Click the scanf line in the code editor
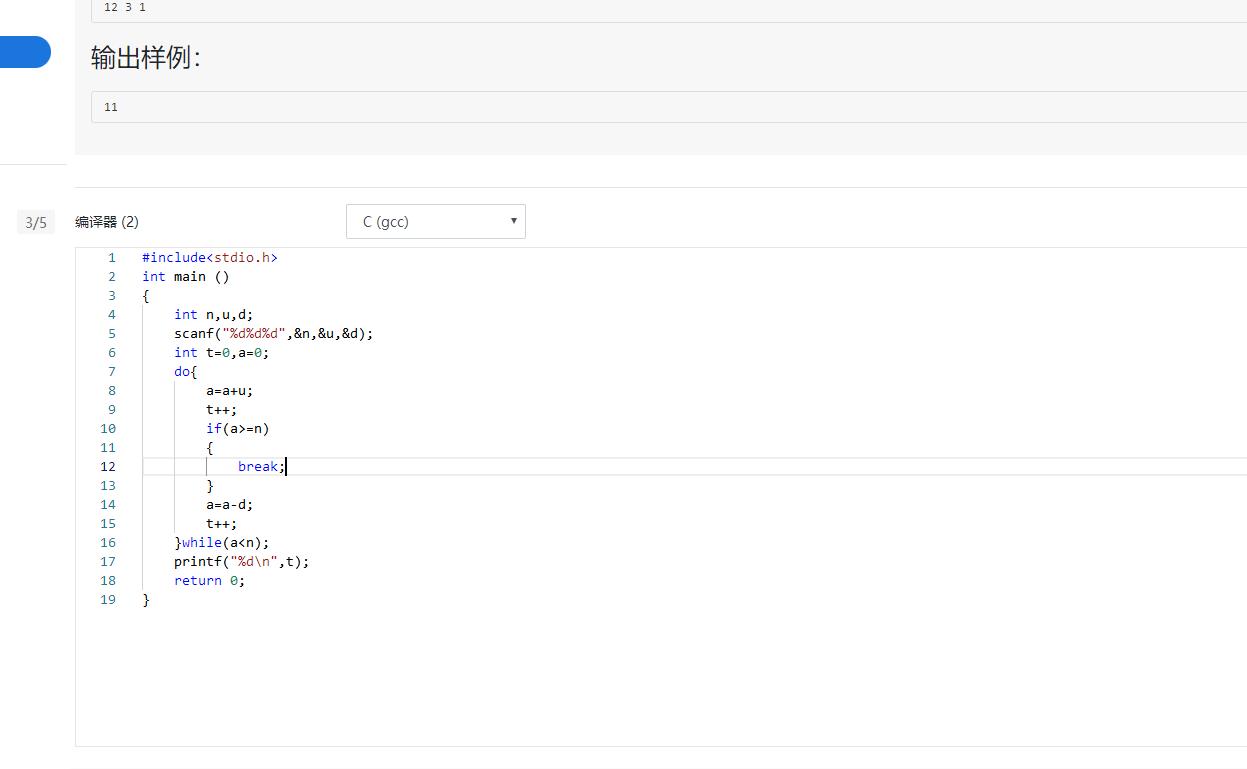This screenshot has height=769, width=1247. coord(273,334)
